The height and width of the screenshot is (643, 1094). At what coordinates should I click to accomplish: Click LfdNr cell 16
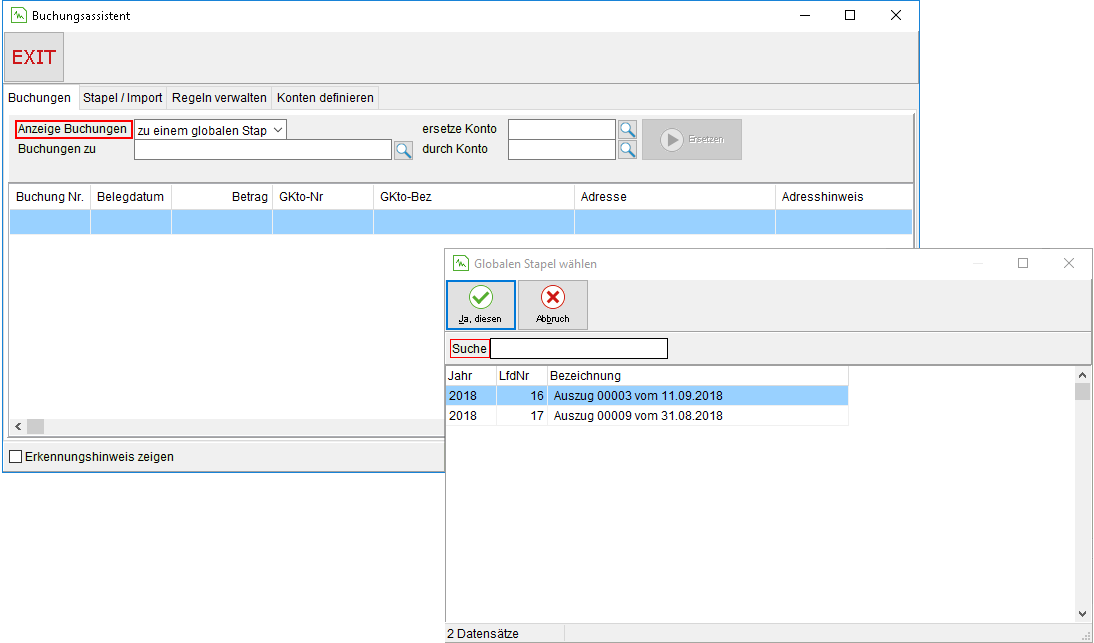522,395
